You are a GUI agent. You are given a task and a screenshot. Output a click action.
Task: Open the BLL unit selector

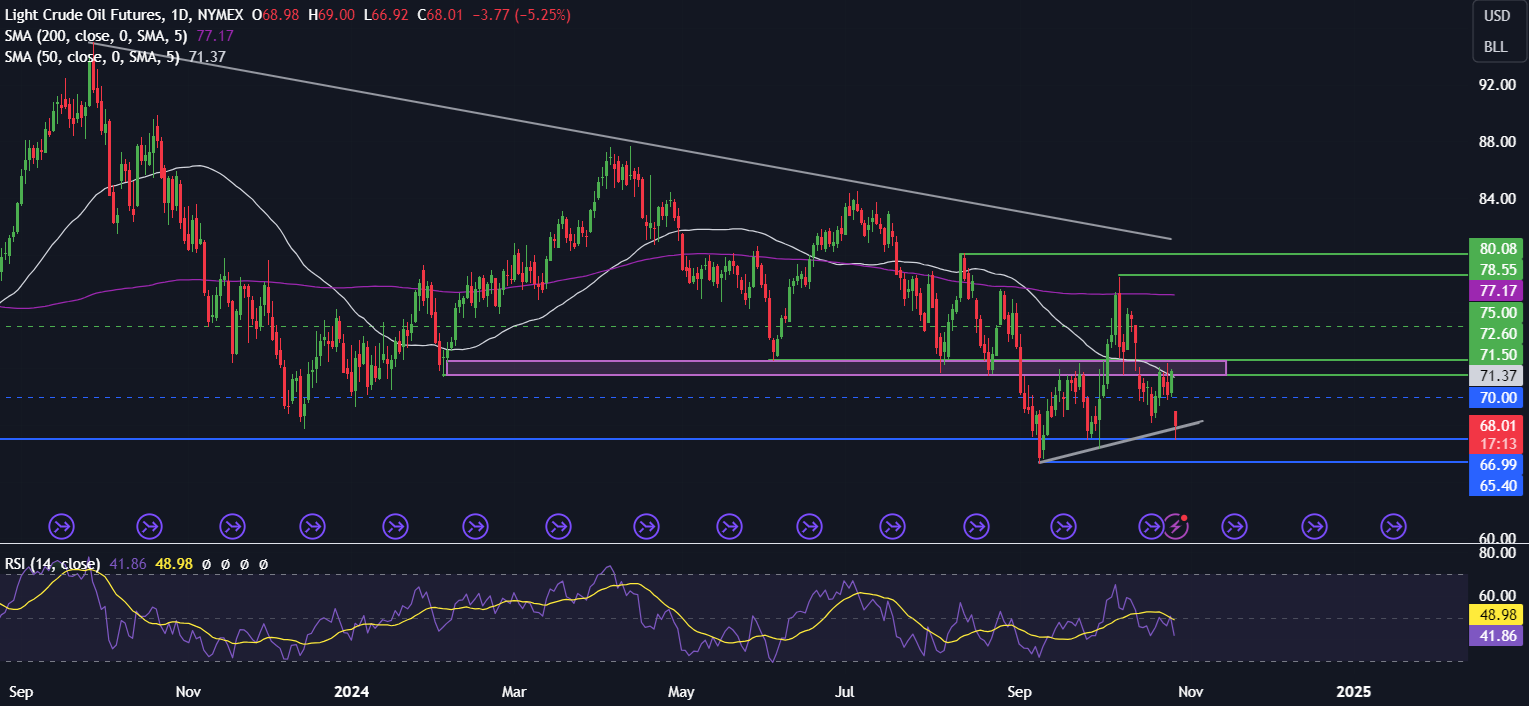tap(1496, 47)
